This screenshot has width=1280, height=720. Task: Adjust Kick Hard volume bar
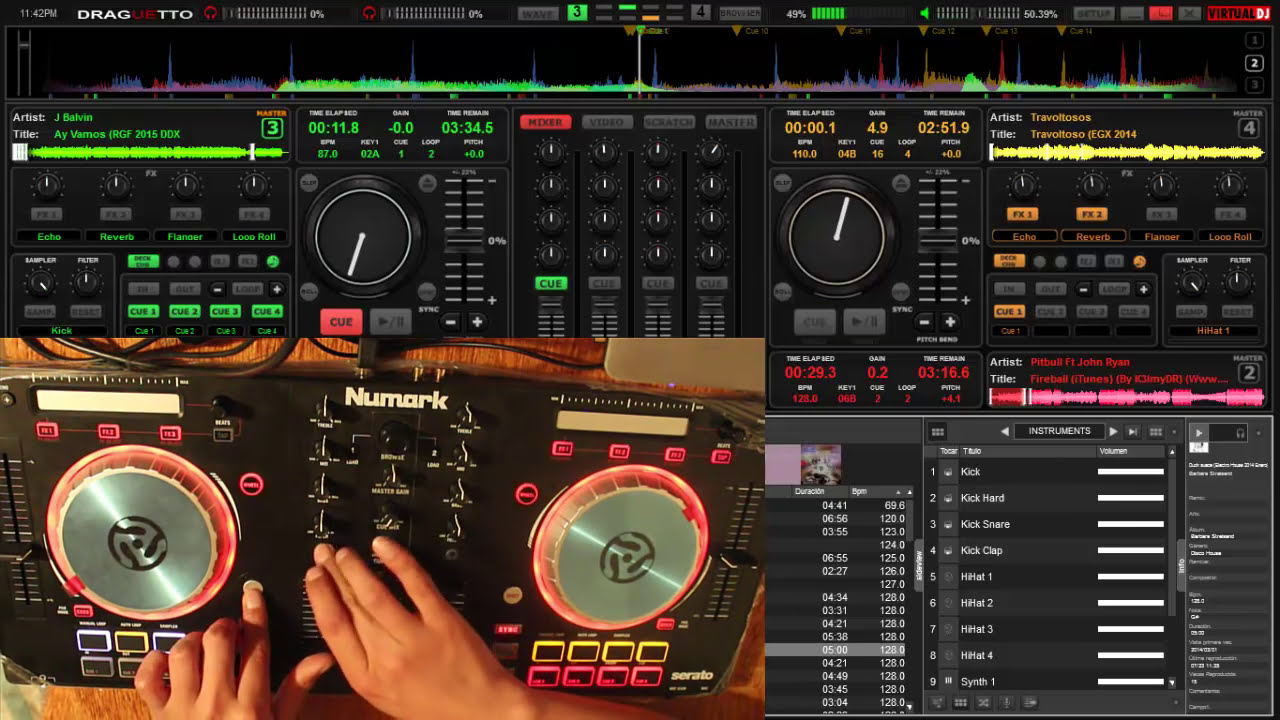1130,498
